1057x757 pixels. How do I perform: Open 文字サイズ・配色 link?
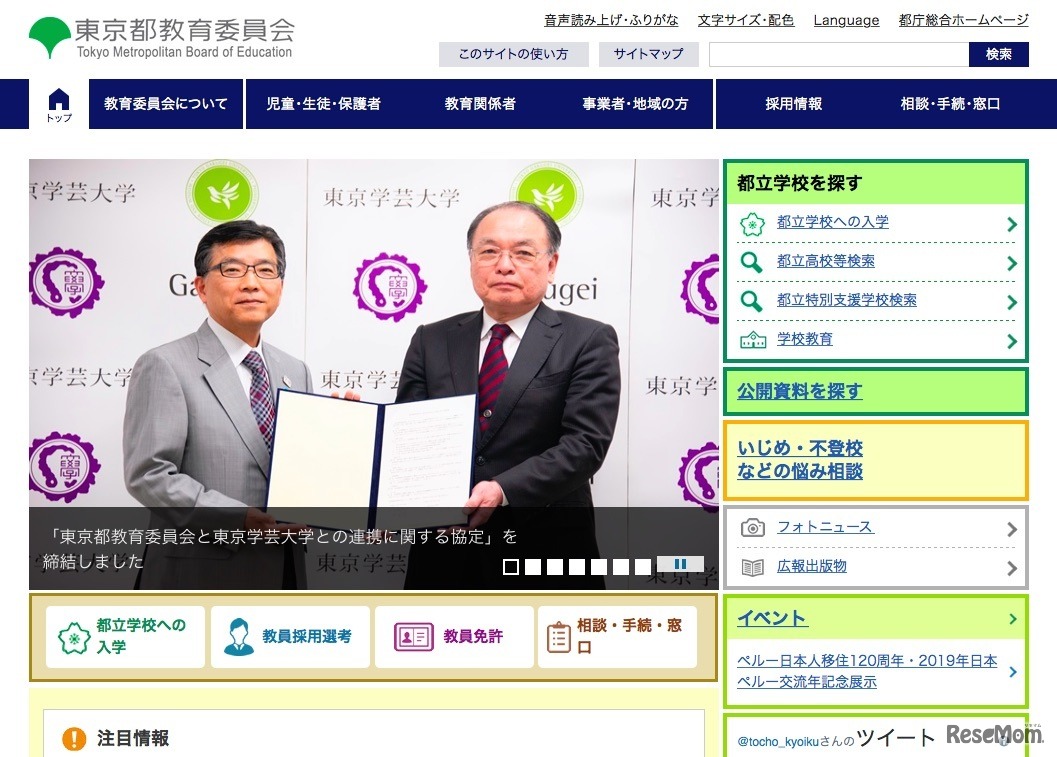[746, 20]
